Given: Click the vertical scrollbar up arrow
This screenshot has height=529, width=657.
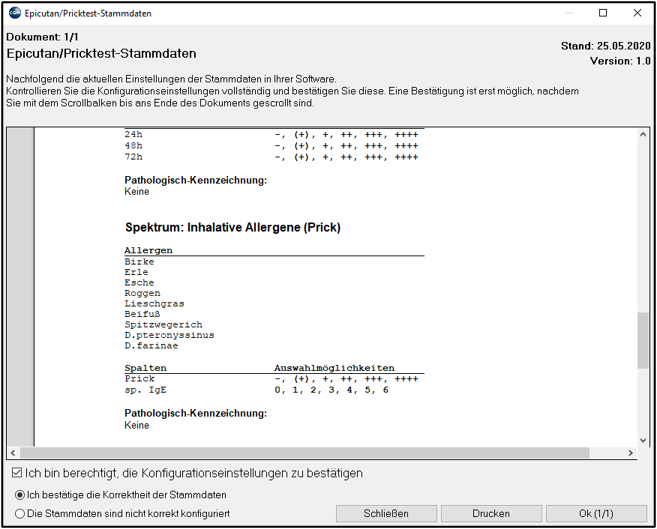Looking at the screenshot, I should click(x=643, y=134).
